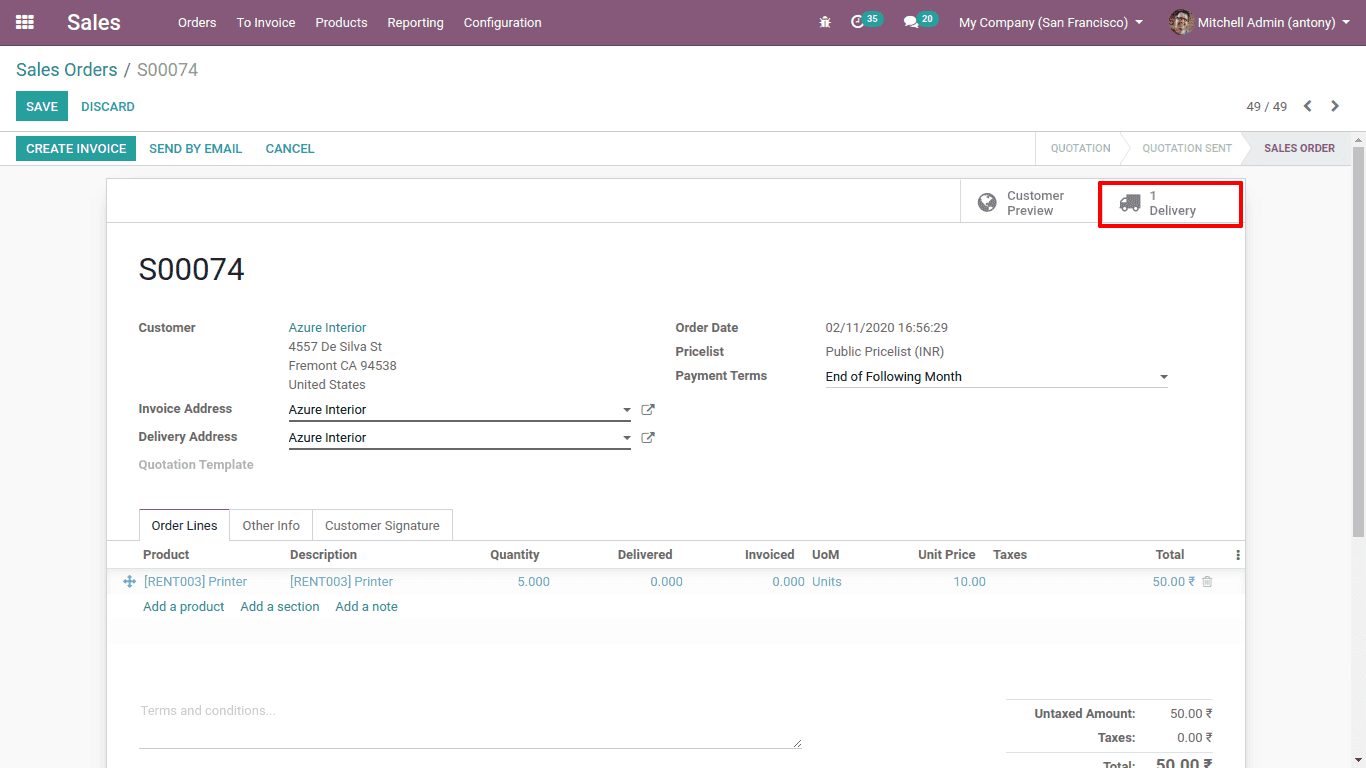This screenshot has height=768, width=1366.
Task: Sort by Product column header
Action: (x=166, y=555)
